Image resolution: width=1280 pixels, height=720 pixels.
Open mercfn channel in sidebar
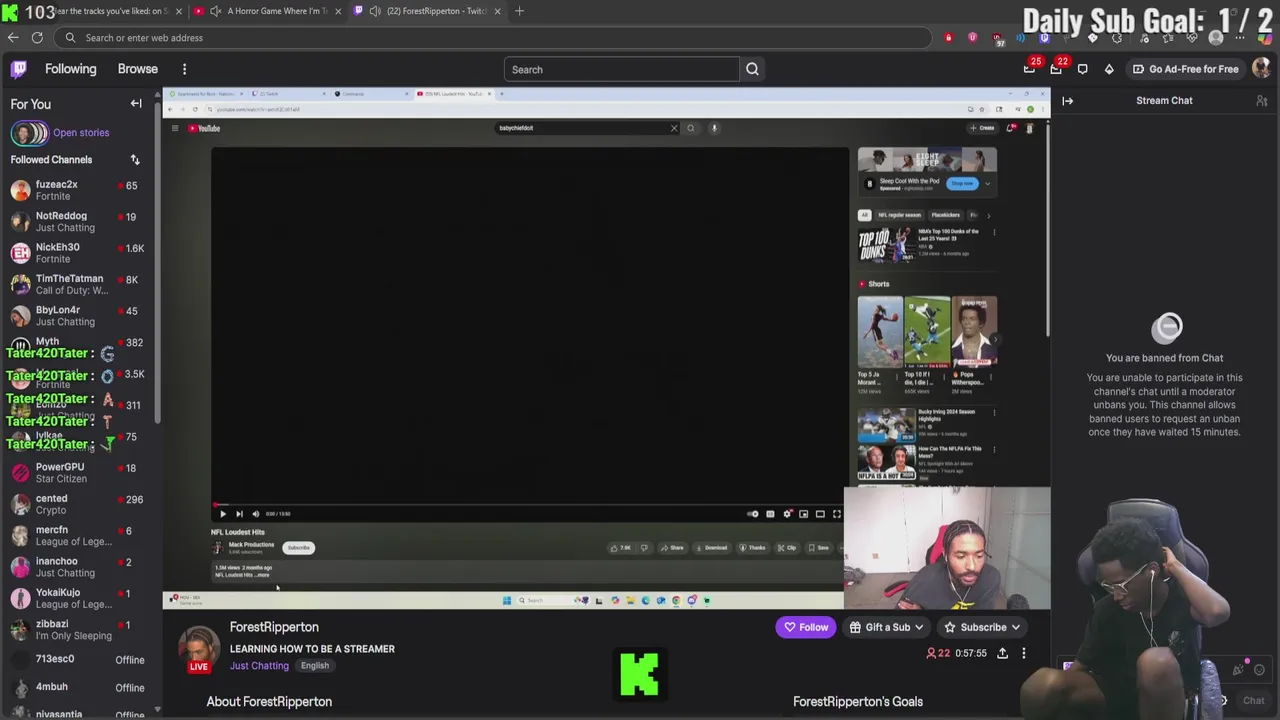point(80,536)
